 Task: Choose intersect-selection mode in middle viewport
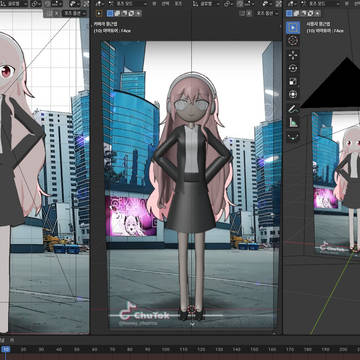[138, 13]
